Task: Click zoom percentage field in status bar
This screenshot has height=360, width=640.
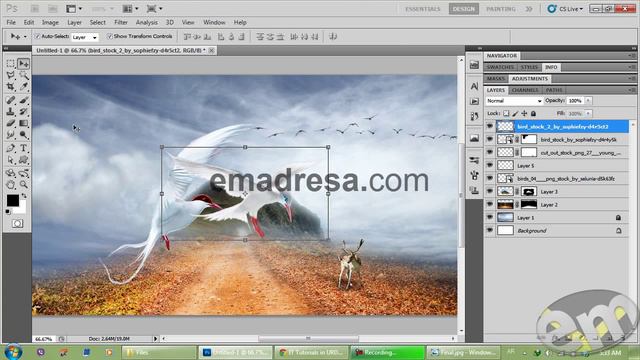Action: (x=44, y=339)
